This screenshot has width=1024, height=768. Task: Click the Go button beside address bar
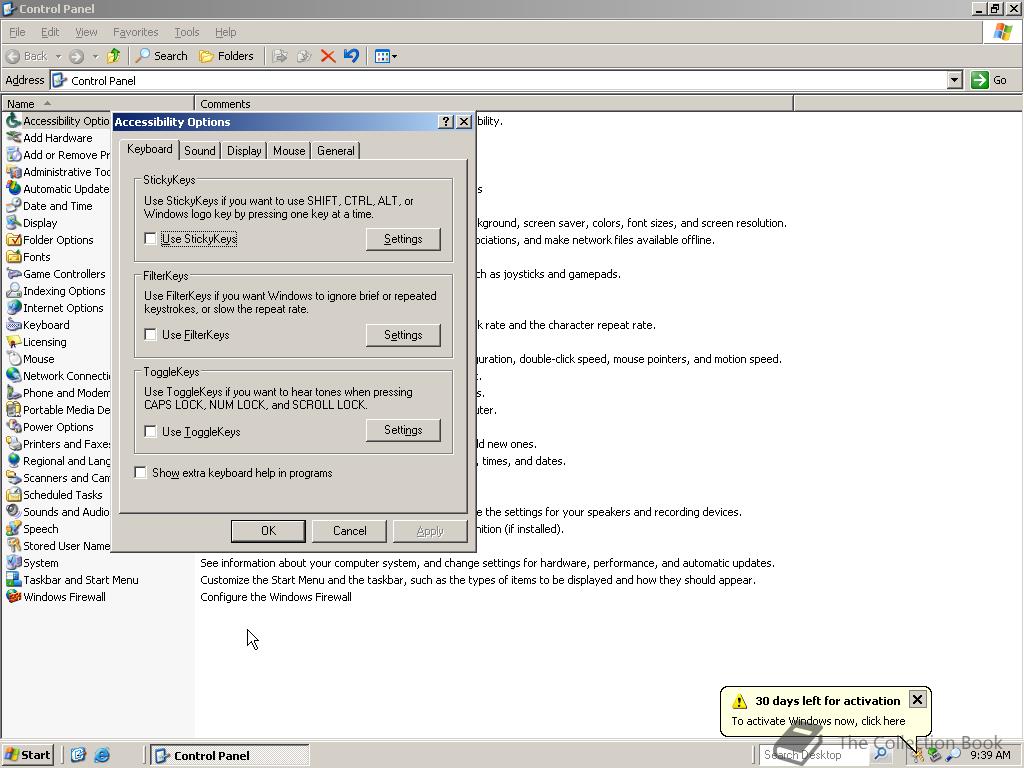coord(989,80)
